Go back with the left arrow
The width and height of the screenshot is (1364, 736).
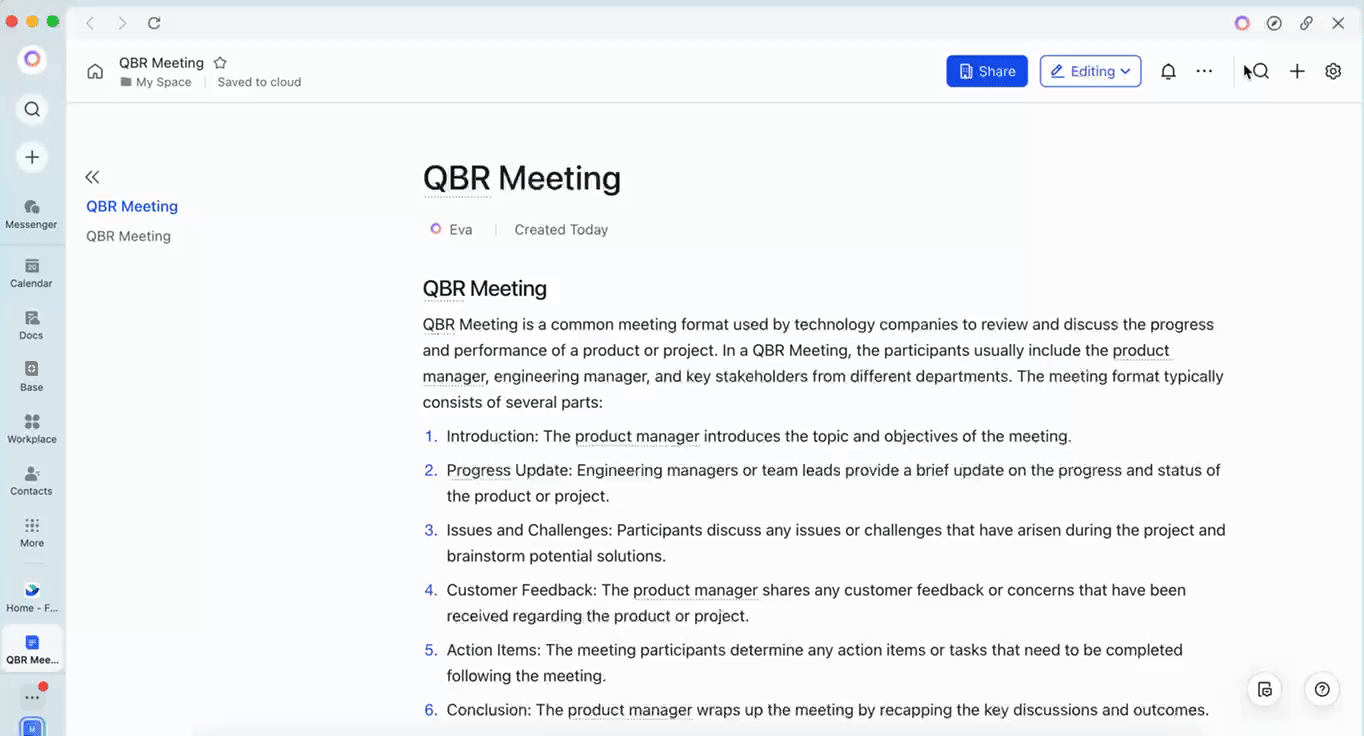[x=90, y=23]
